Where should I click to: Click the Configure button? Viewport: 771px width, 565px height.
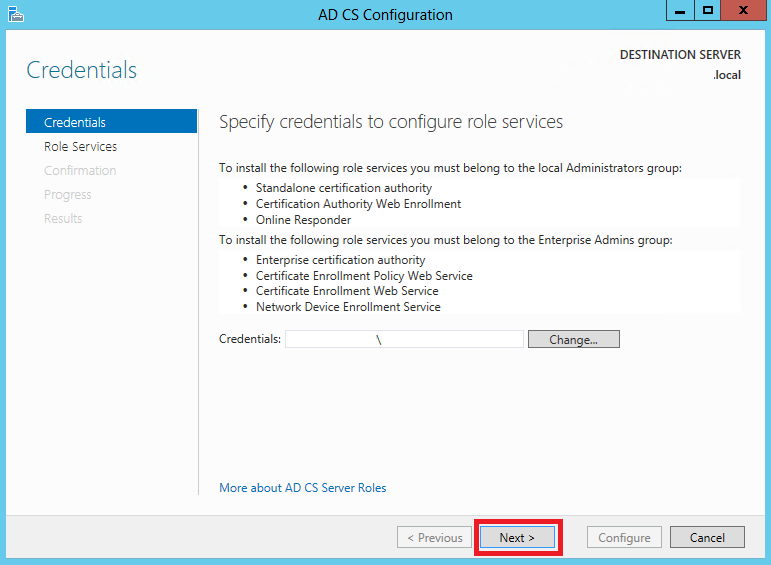[624, 537]
